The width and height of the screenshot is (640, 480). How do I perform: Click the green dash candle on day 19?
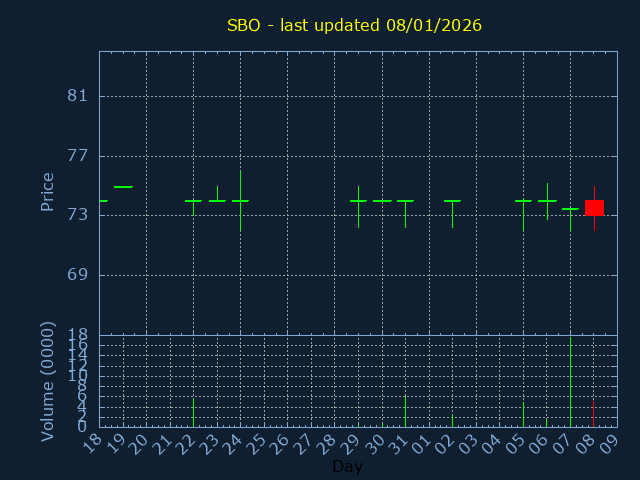pos(123,187)
